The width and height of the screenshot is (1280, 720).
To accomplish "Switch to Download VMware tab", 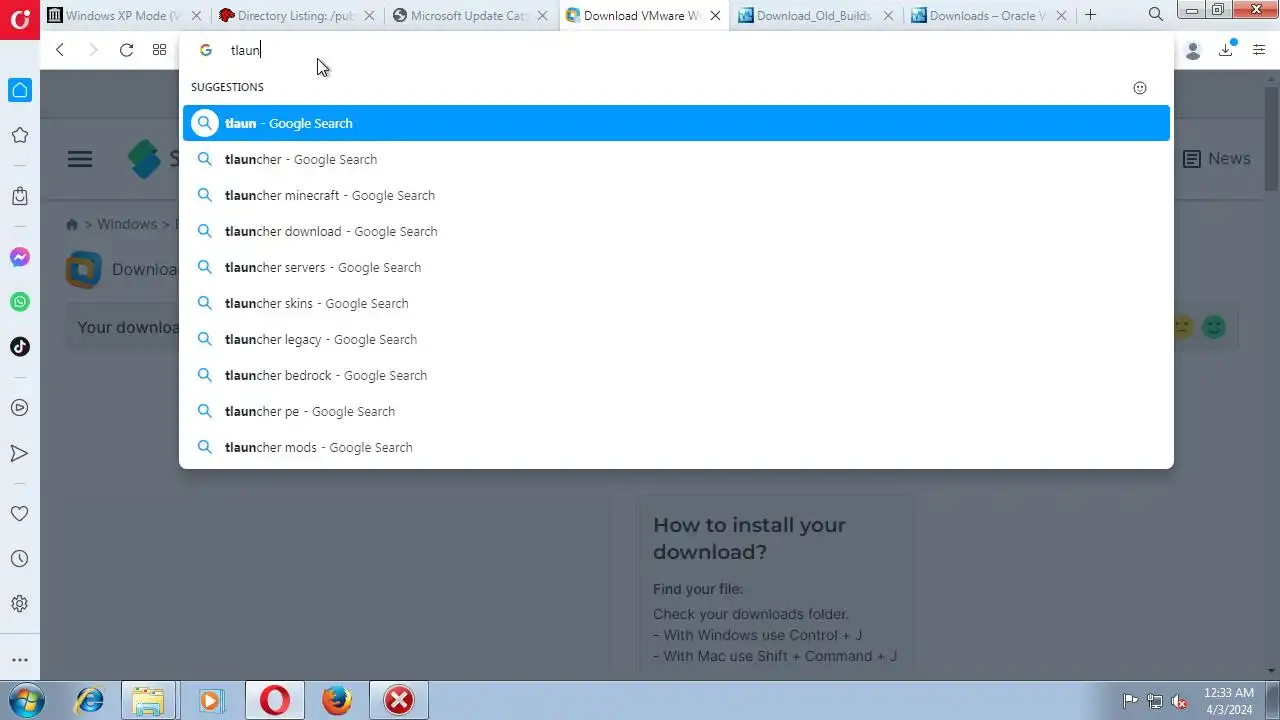I will [643, 15].
